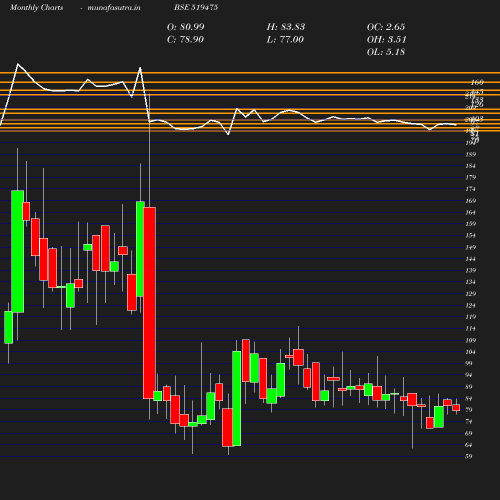Click the 114 price axis label
500x500 pixels.
click(471, 329)
